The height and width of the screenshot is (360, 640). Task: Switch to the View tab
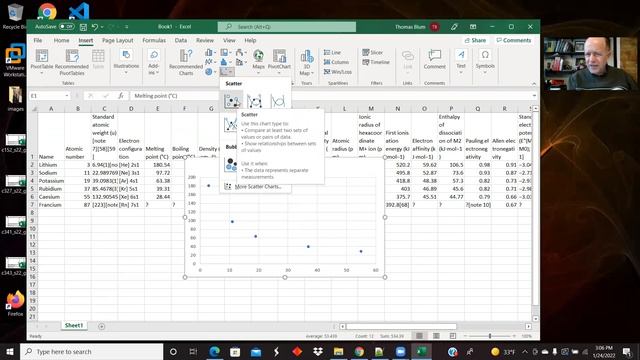[229, 40]
